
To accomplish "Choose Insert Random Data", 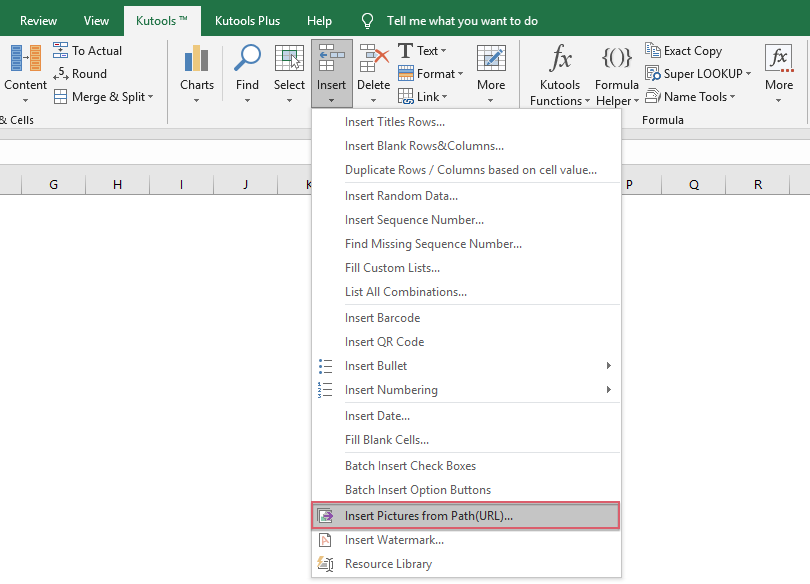I will pos(401,195).
